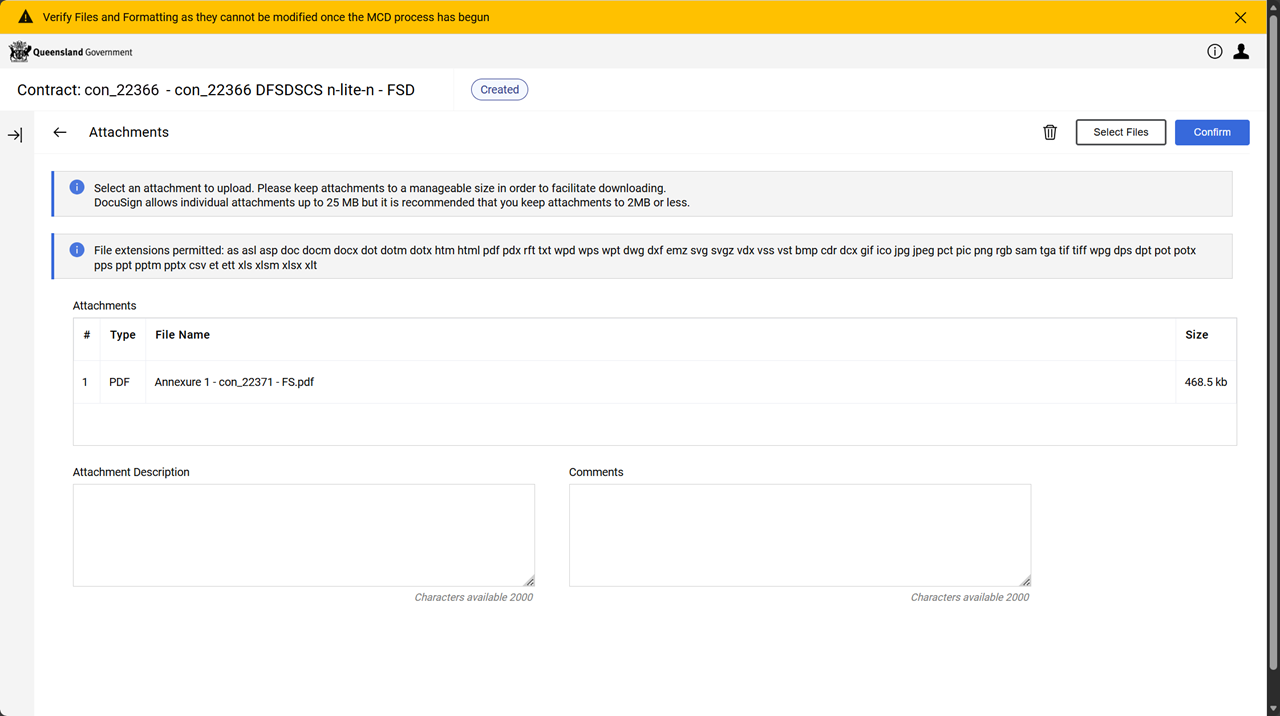Image resolution: width=1280 pixels, height=716 pixels.
Task: Click the Queensland Government logo
Action: [x=71, y=52]
